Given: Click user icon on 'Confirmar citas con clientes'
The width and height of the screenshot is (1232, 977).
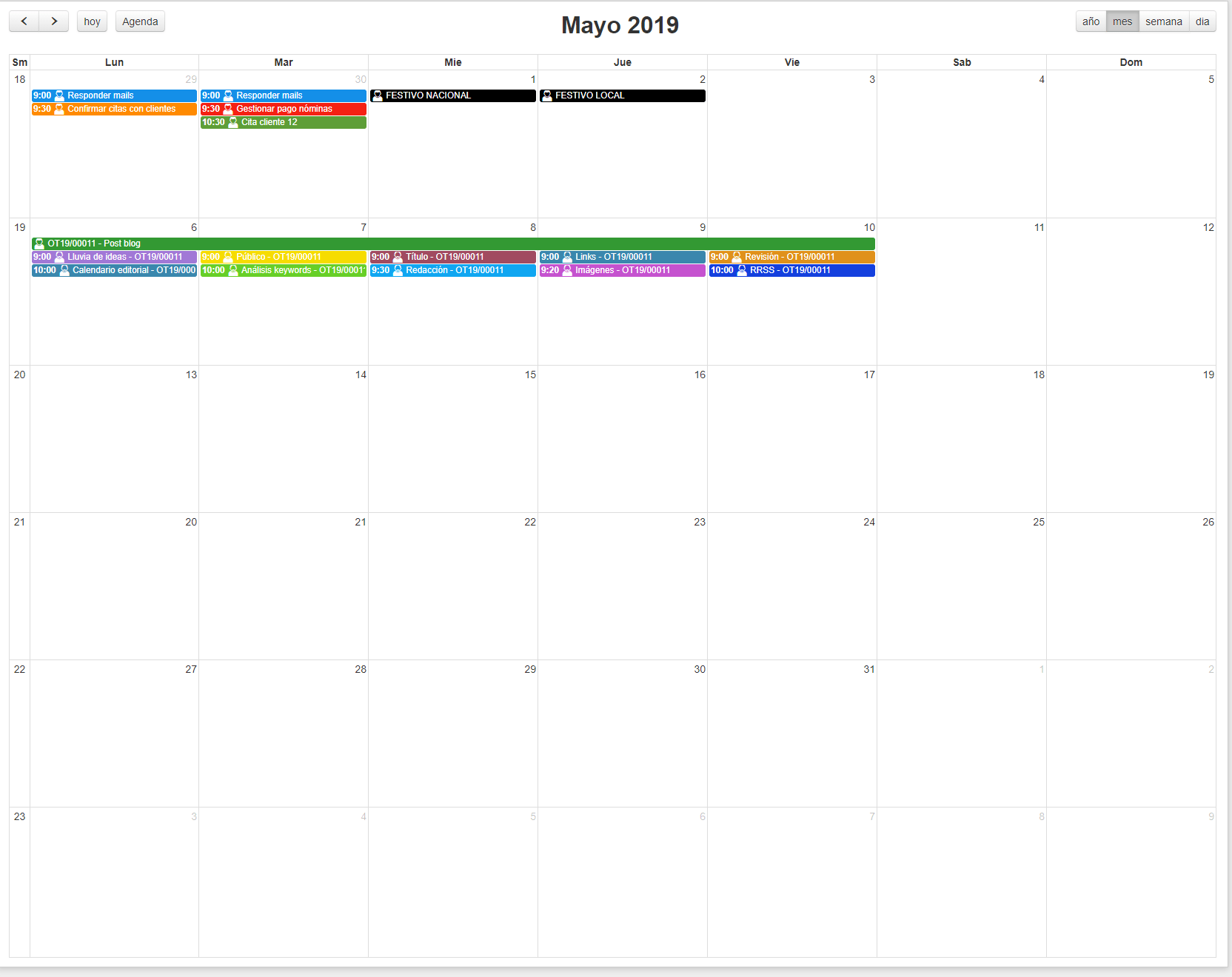Looking at the screenshot, I should (59, 109).
